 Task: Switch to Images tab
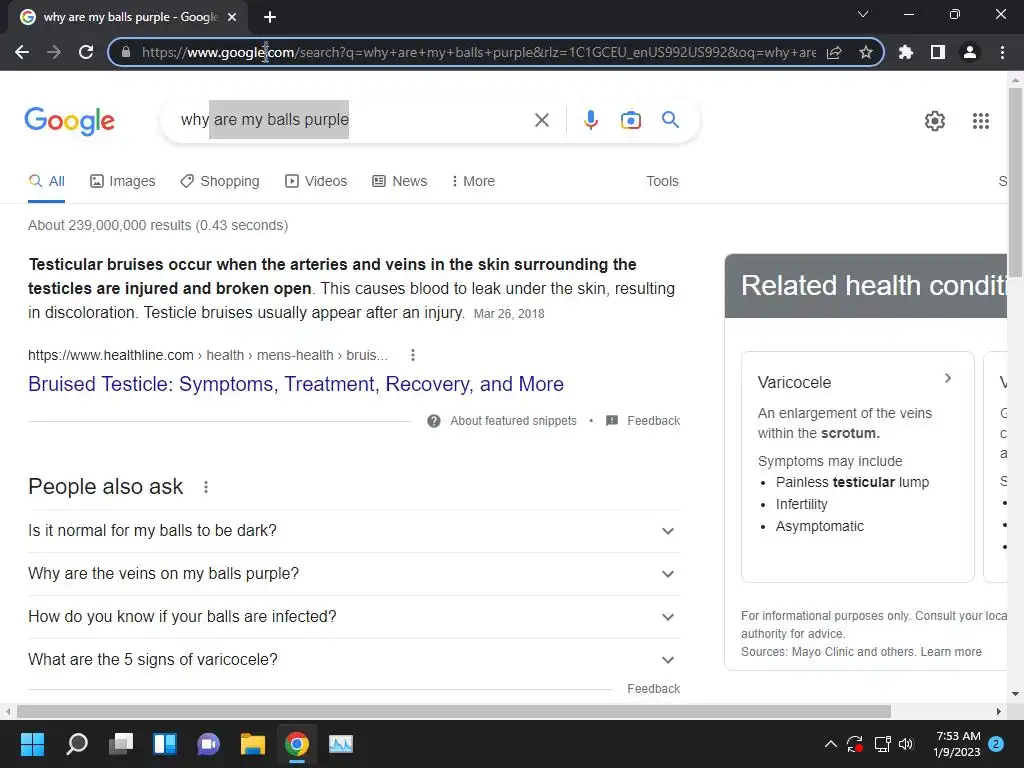coord(123,181)
